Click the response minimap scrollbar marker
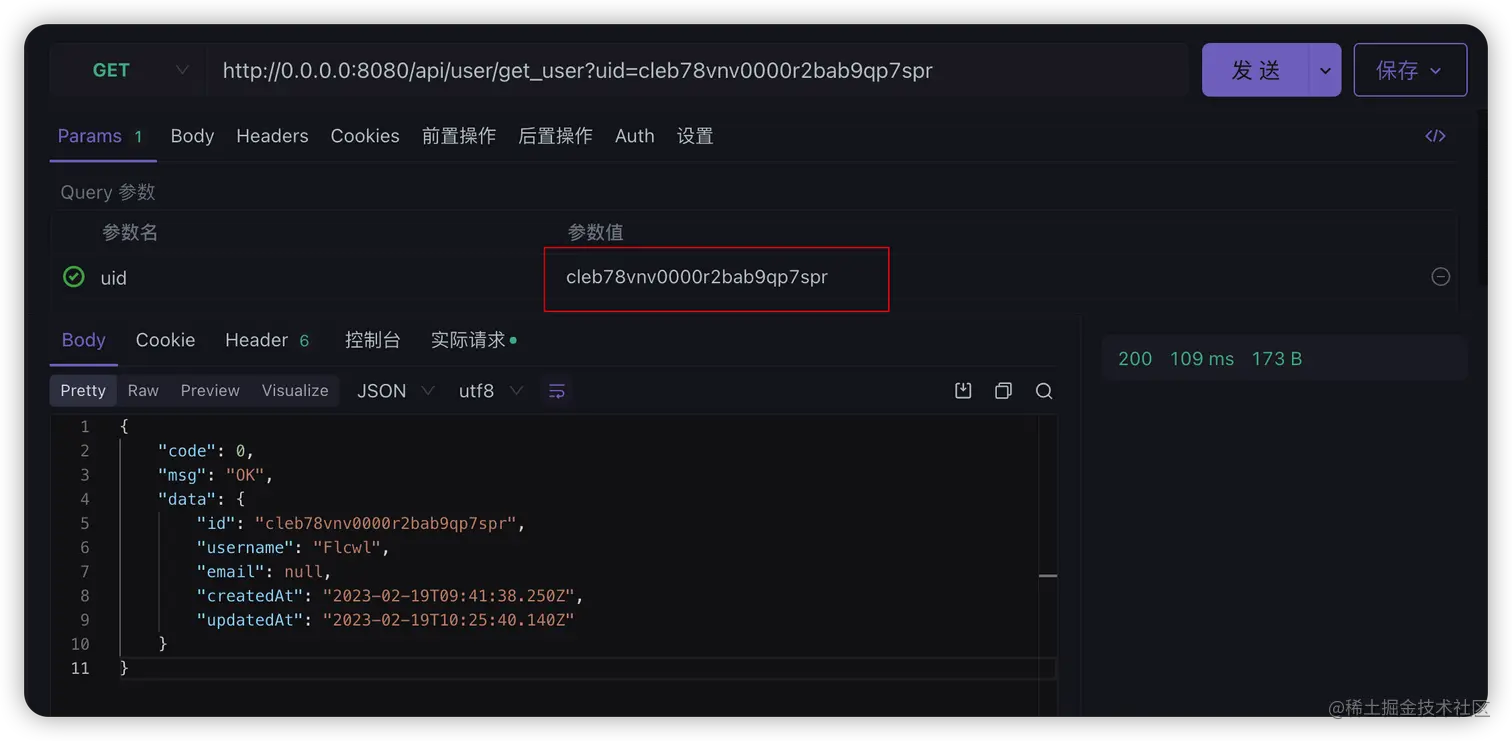 (1048, 576)
